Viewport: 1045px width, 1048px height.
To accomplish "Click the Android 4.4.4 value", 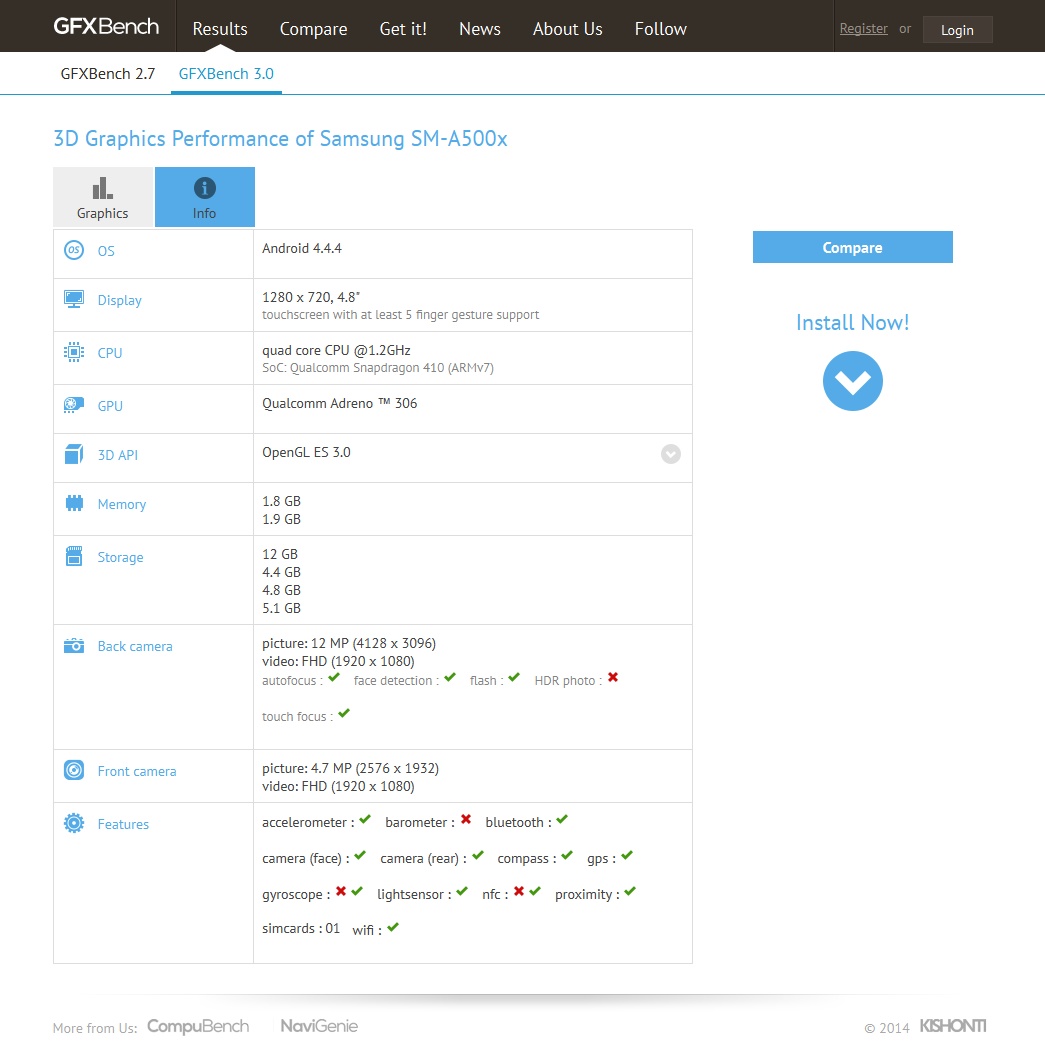I will (x=302, y=248).
